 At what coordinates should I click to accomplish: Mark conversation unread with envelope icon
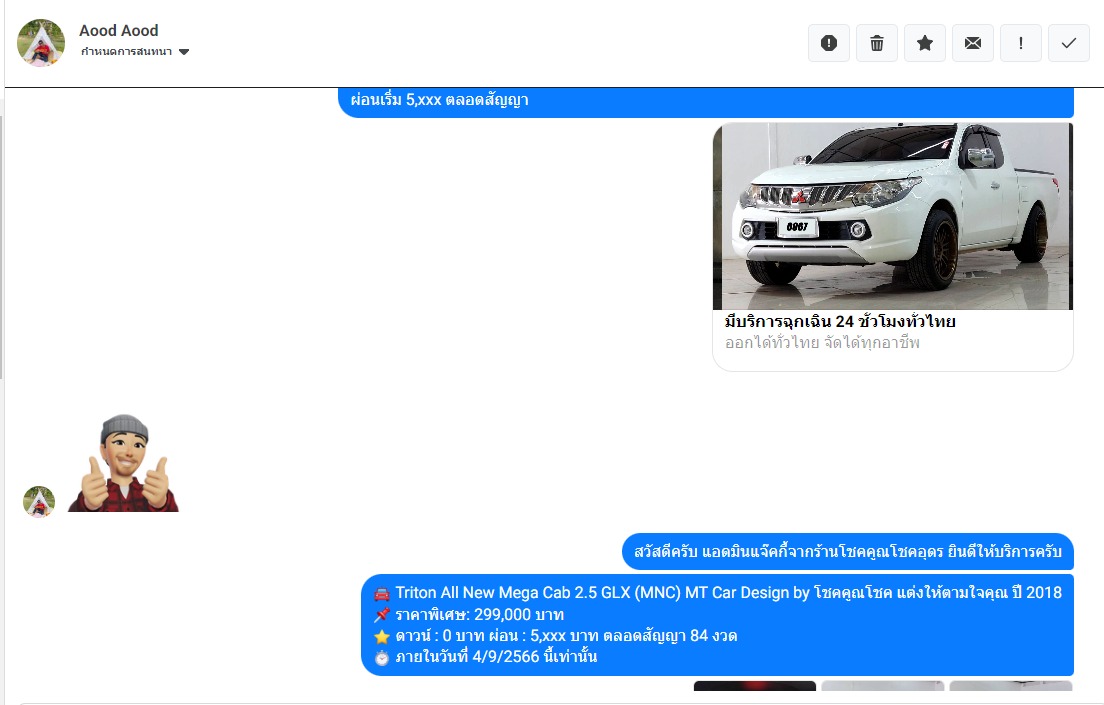click(x=972, y=43)
